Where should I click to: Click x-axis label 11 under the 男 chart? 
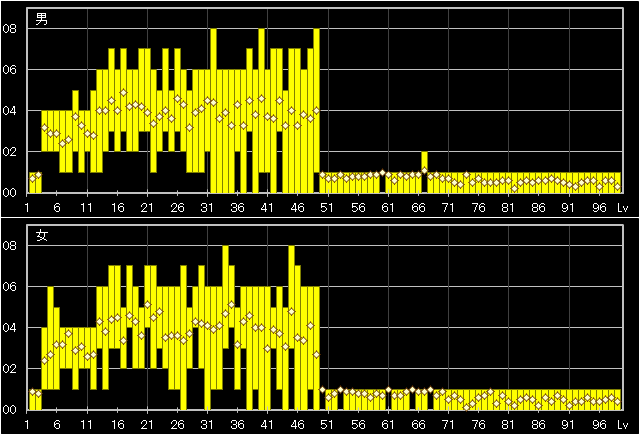pyautogui.click(x=87, y=208)
